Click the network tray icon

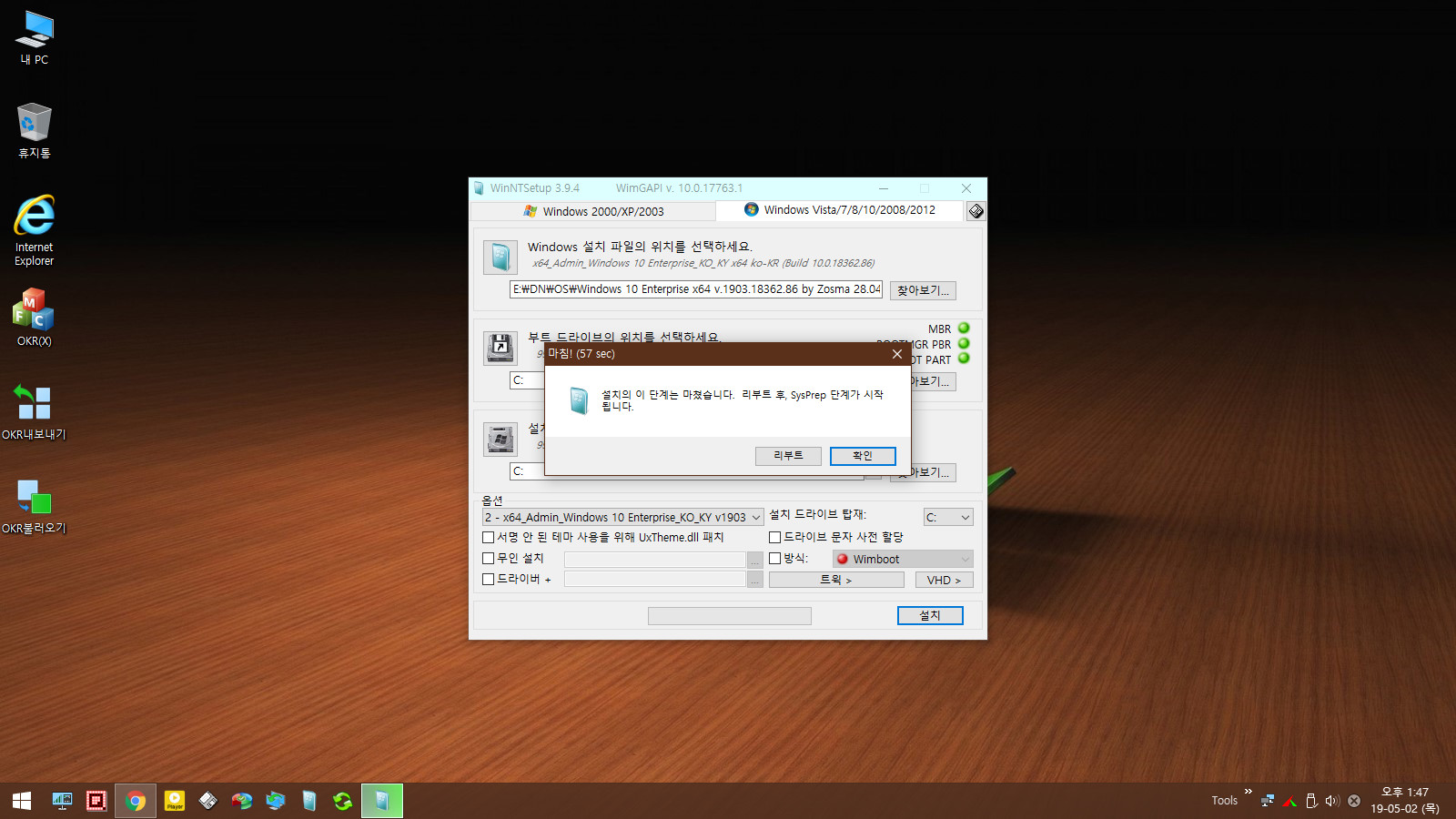1268,801
